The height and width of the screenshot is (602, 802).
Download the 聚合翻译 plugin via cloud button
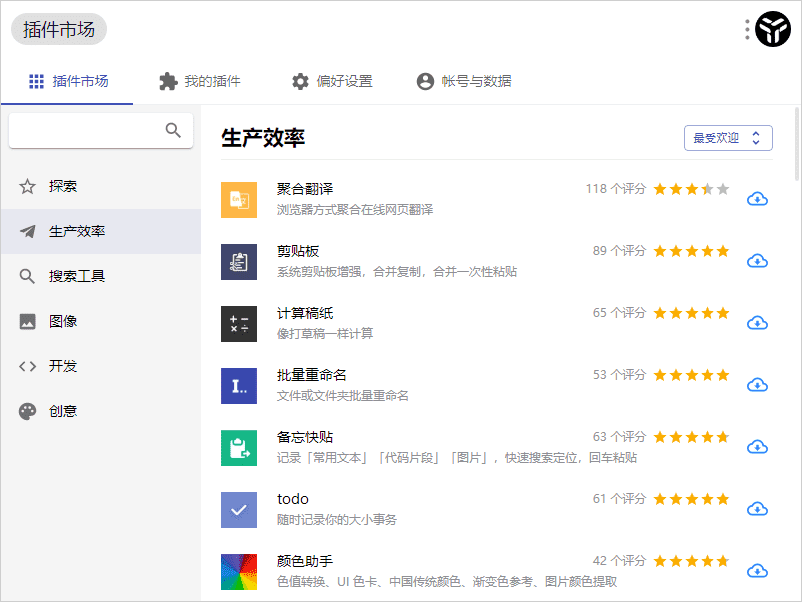click(x=757, y=199)
